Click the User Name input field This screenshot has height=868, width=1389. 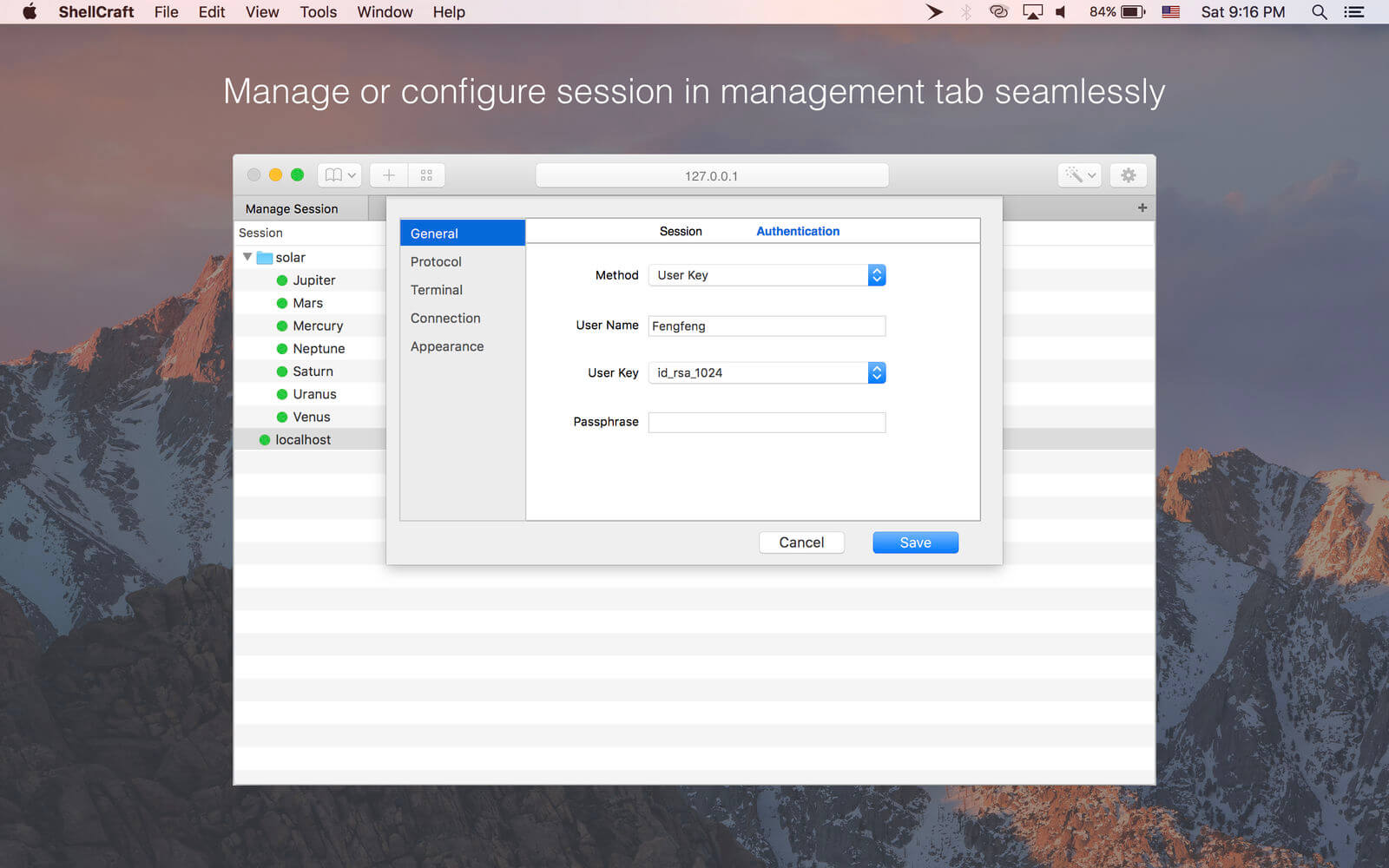coord(767,325)
